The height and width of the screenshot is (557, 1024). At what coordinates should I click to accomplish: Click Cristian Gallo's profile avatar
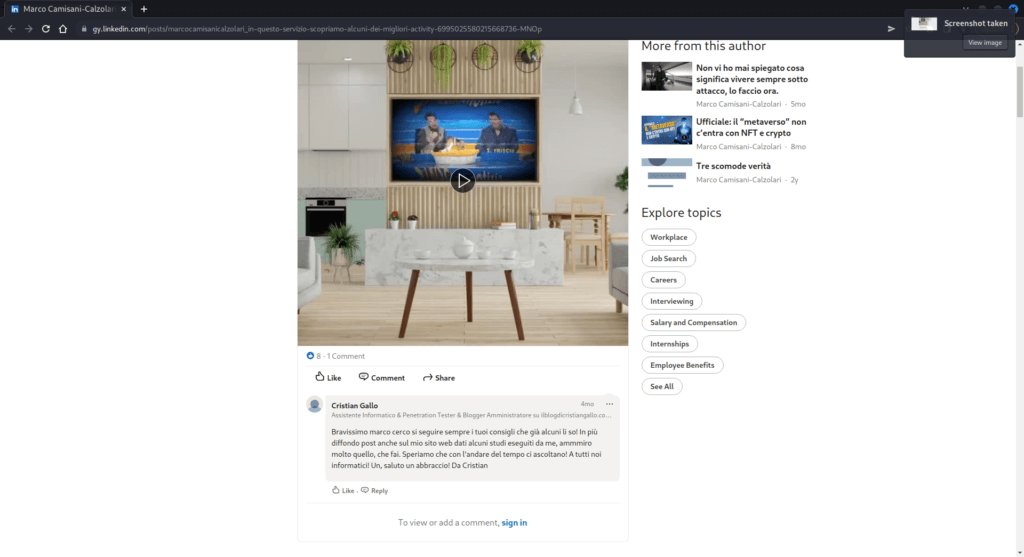(x=315, y=405)
